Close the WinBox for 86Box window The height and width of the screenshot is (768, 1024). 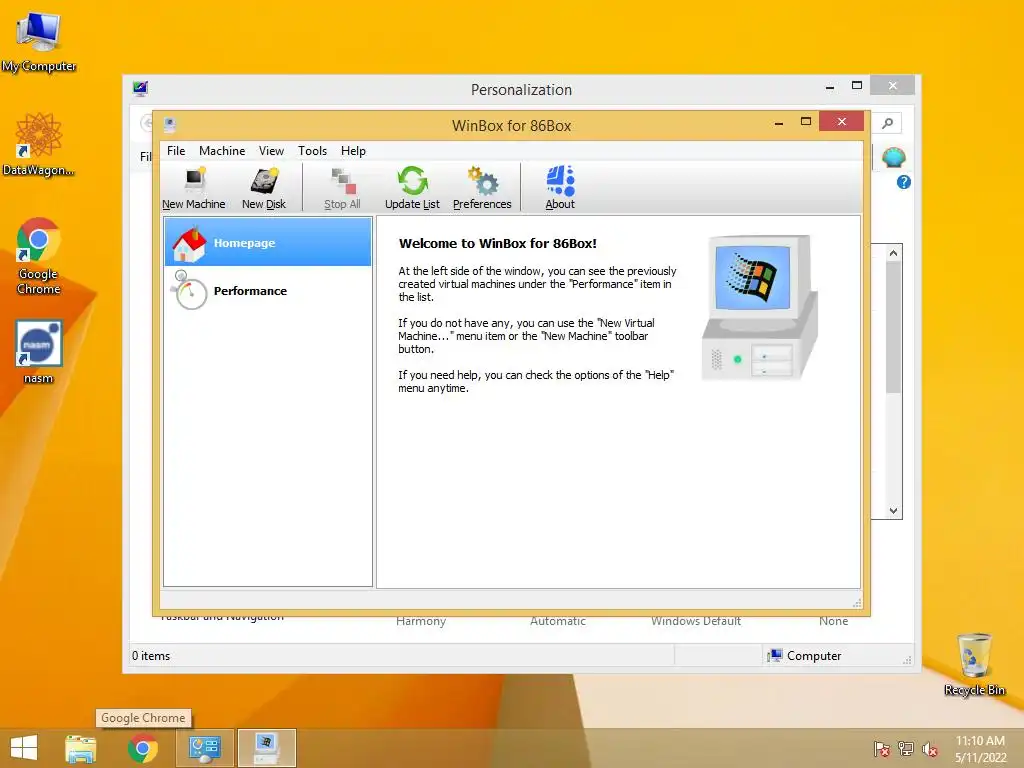pyautogui.click(x=841, y=121)
